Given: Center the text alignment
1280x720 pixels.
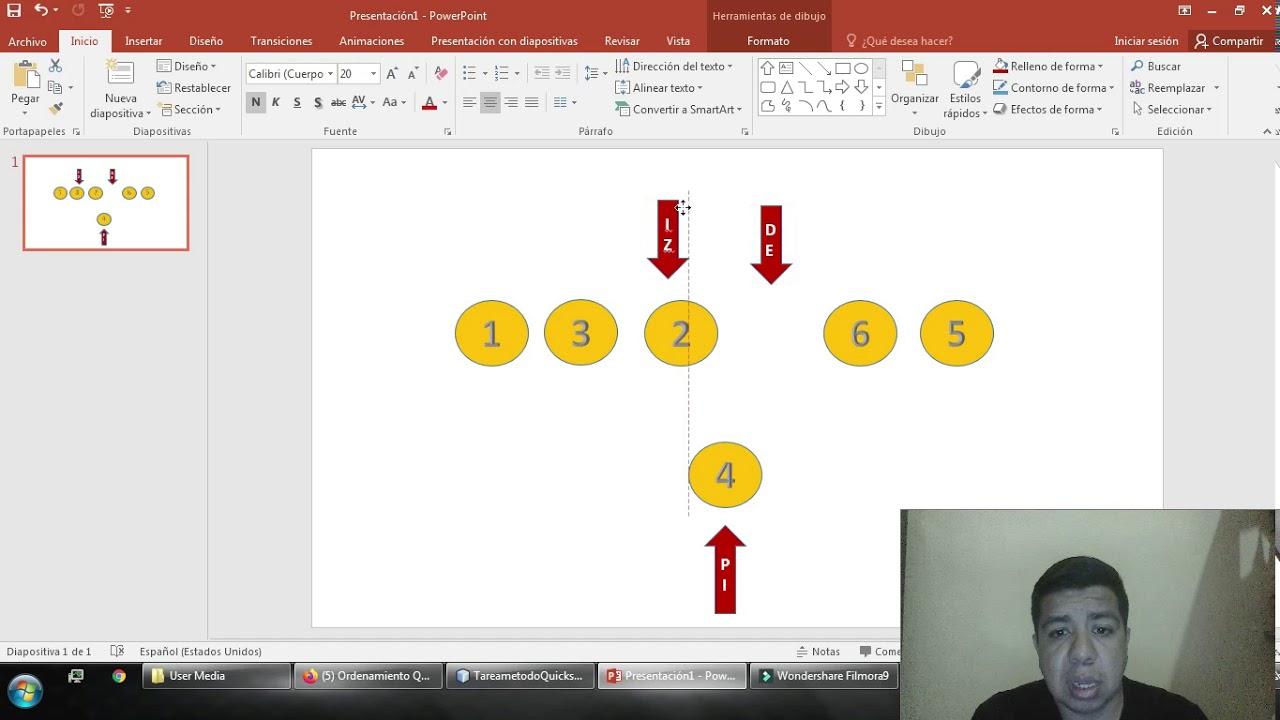Looking at the screenshot, I should [x=490, y=102].
